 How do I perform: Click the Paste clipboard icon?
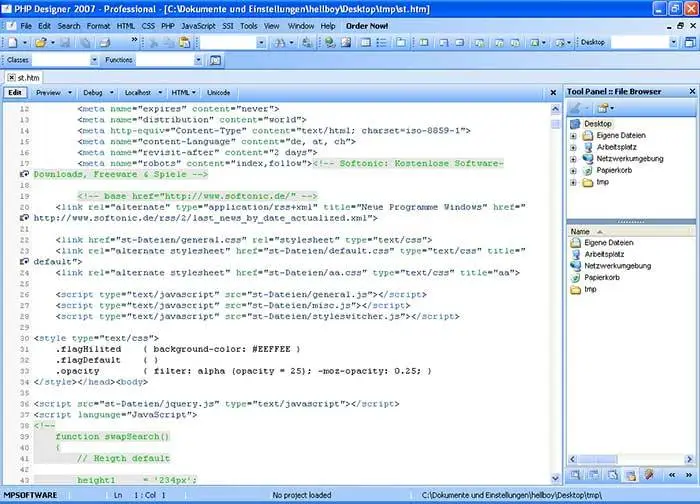click(184, 43)
